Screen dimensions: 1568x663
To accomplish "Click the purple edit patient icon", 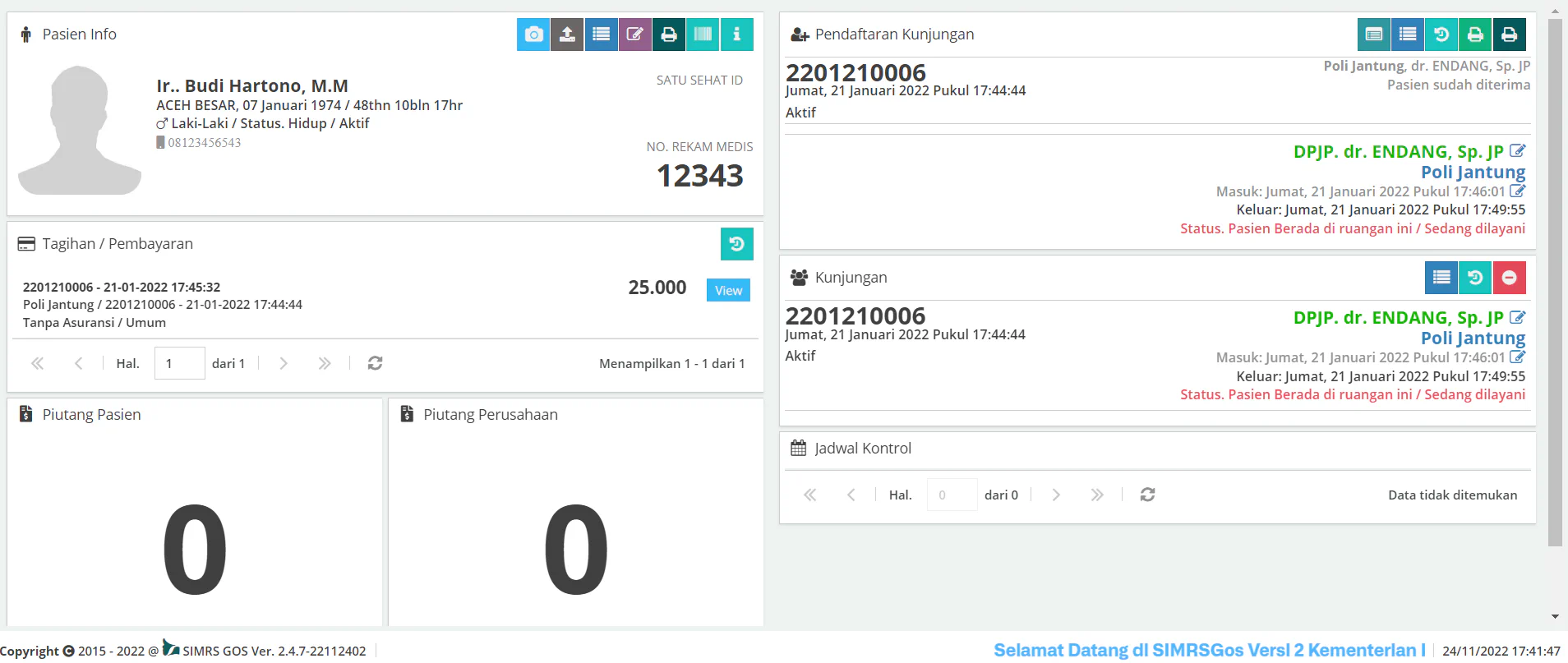I will pos(635,35).
